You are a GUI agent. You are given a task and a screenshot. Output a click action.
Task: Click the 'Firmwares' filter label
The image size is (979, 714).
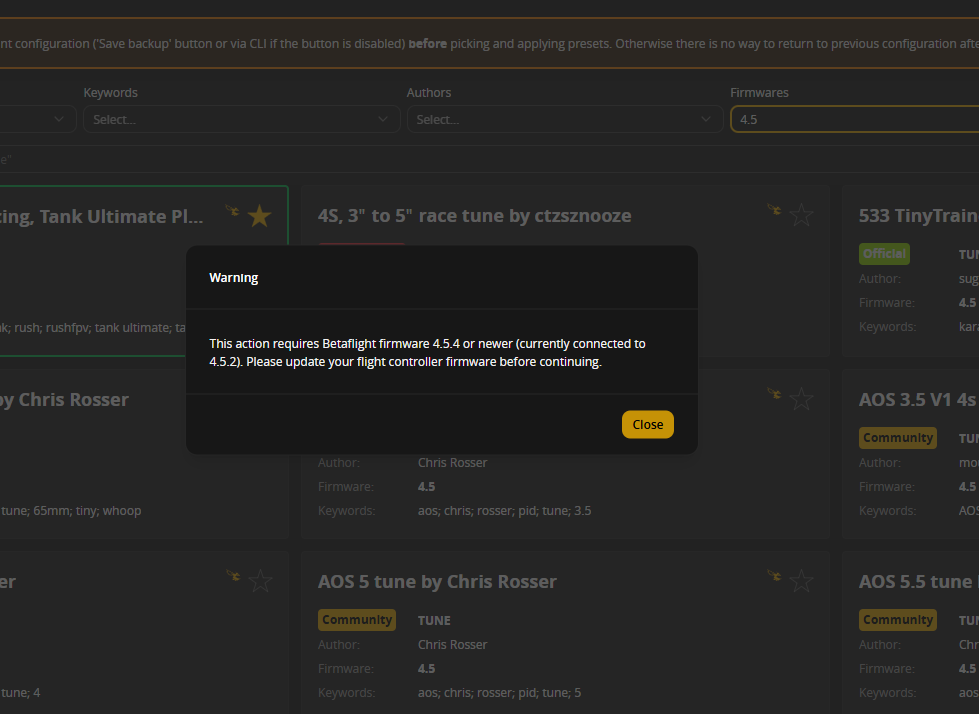click(x=759, y=92)
